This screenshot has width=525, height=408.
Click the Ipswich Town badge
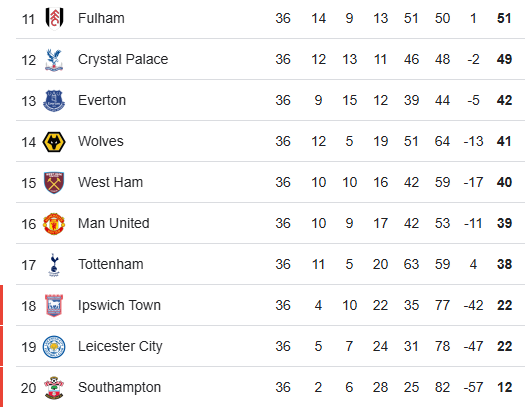click(x=54, y=306)
